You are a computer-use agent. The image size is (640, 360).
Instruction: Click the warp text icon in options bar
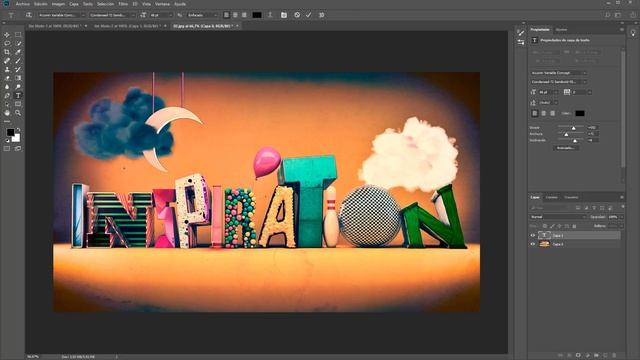coord(270,15)
